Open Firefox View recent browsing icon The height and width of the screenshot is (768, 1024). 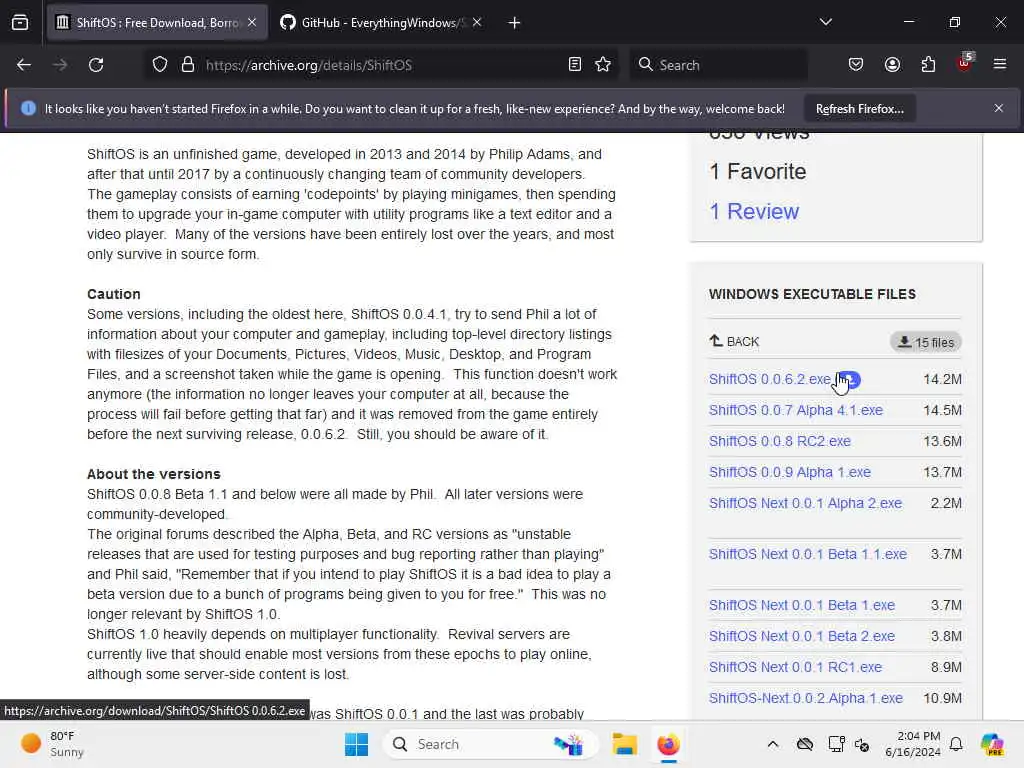(20, 22)
